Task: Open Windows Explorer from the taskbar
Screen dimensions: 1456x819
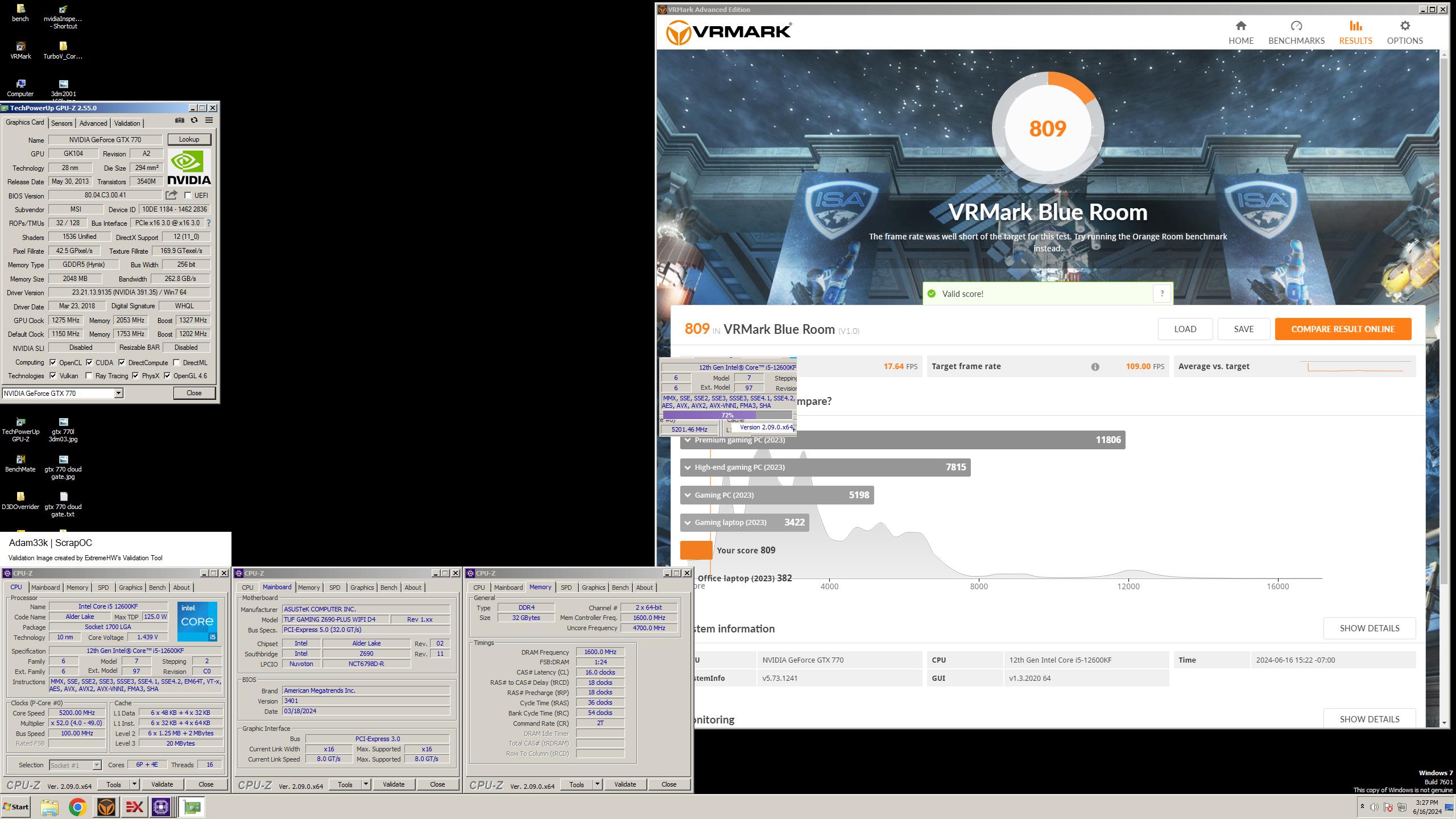Action: tap(49, 807)
